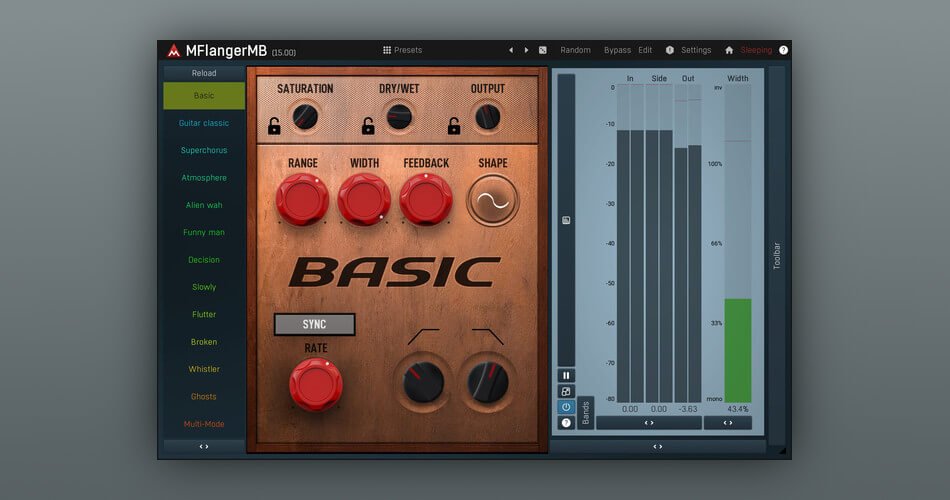
Task: Click the time graph icon on meter strip
Action: point(566,220)
